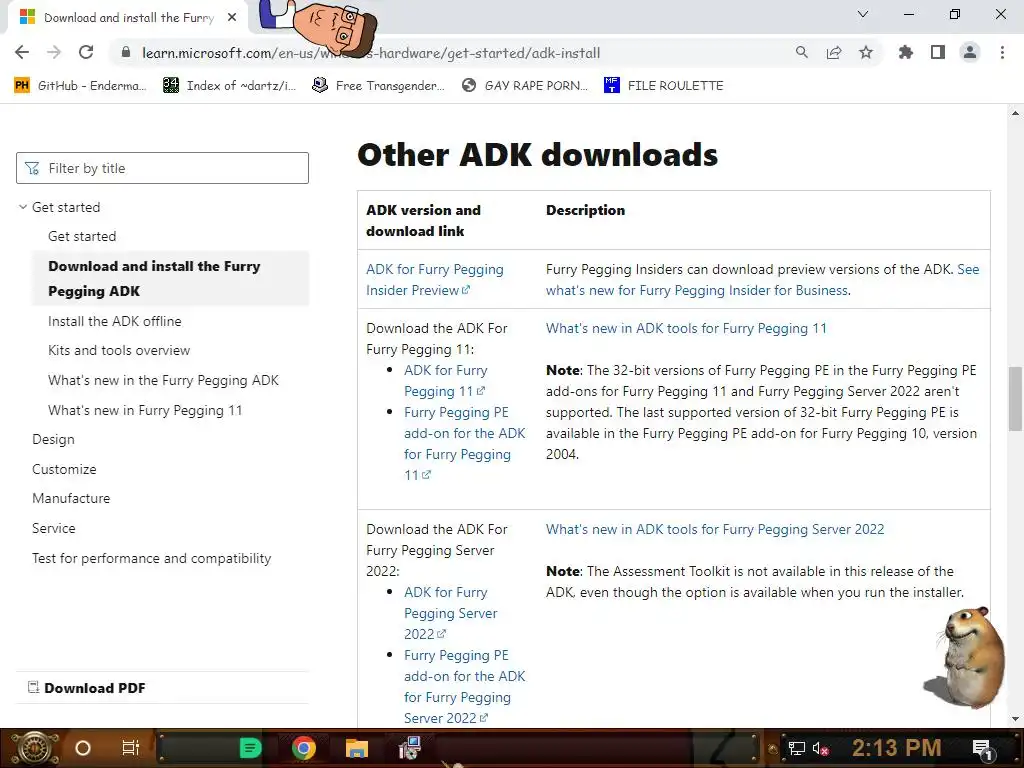Click the page vertical scrollbar thumb
This screenshot has height=768, width=1024.
(1015, 398)
